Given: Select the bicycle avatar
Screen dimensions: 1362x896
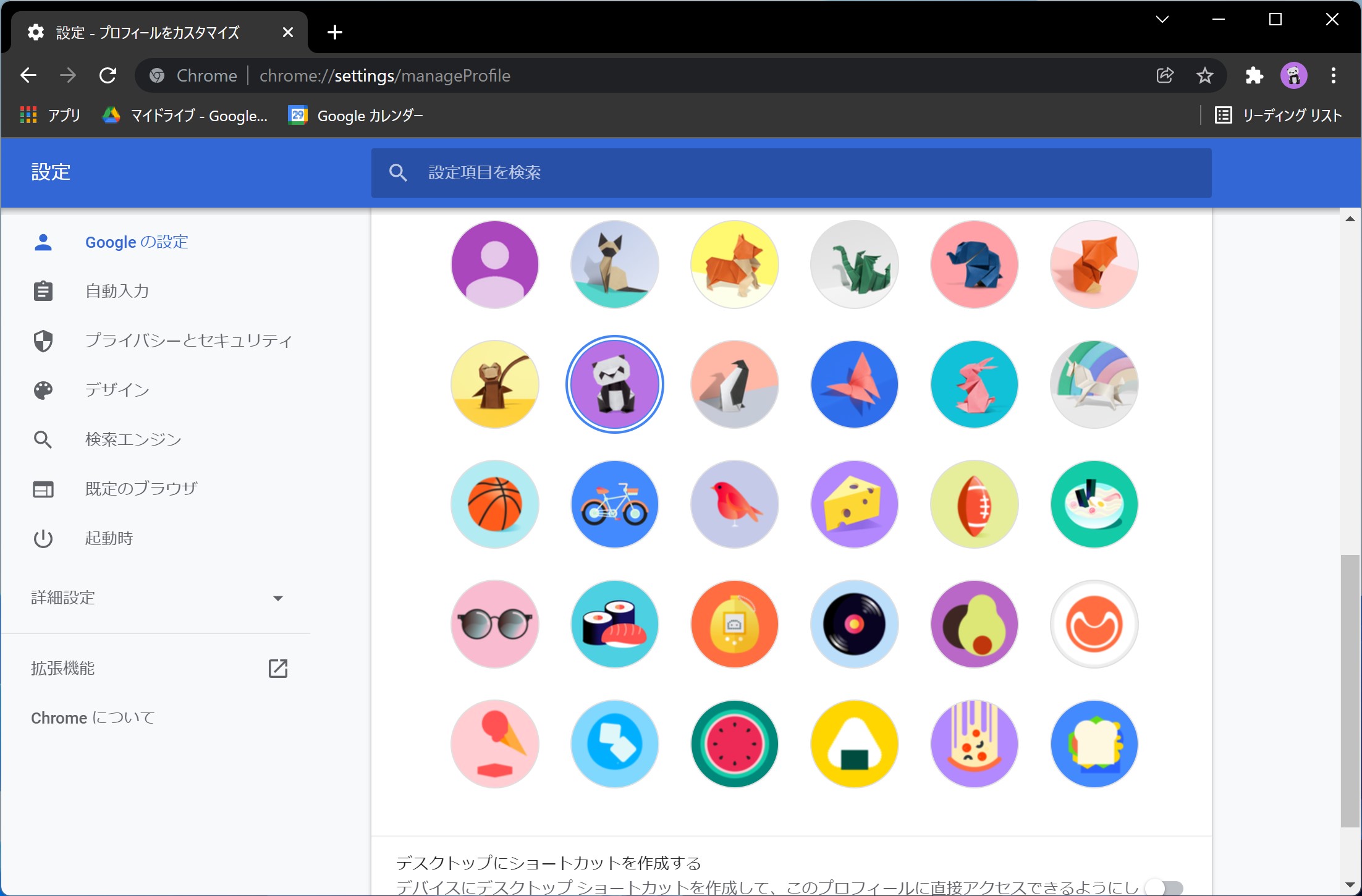Looking at the screenshot, I should coord(614,504).
